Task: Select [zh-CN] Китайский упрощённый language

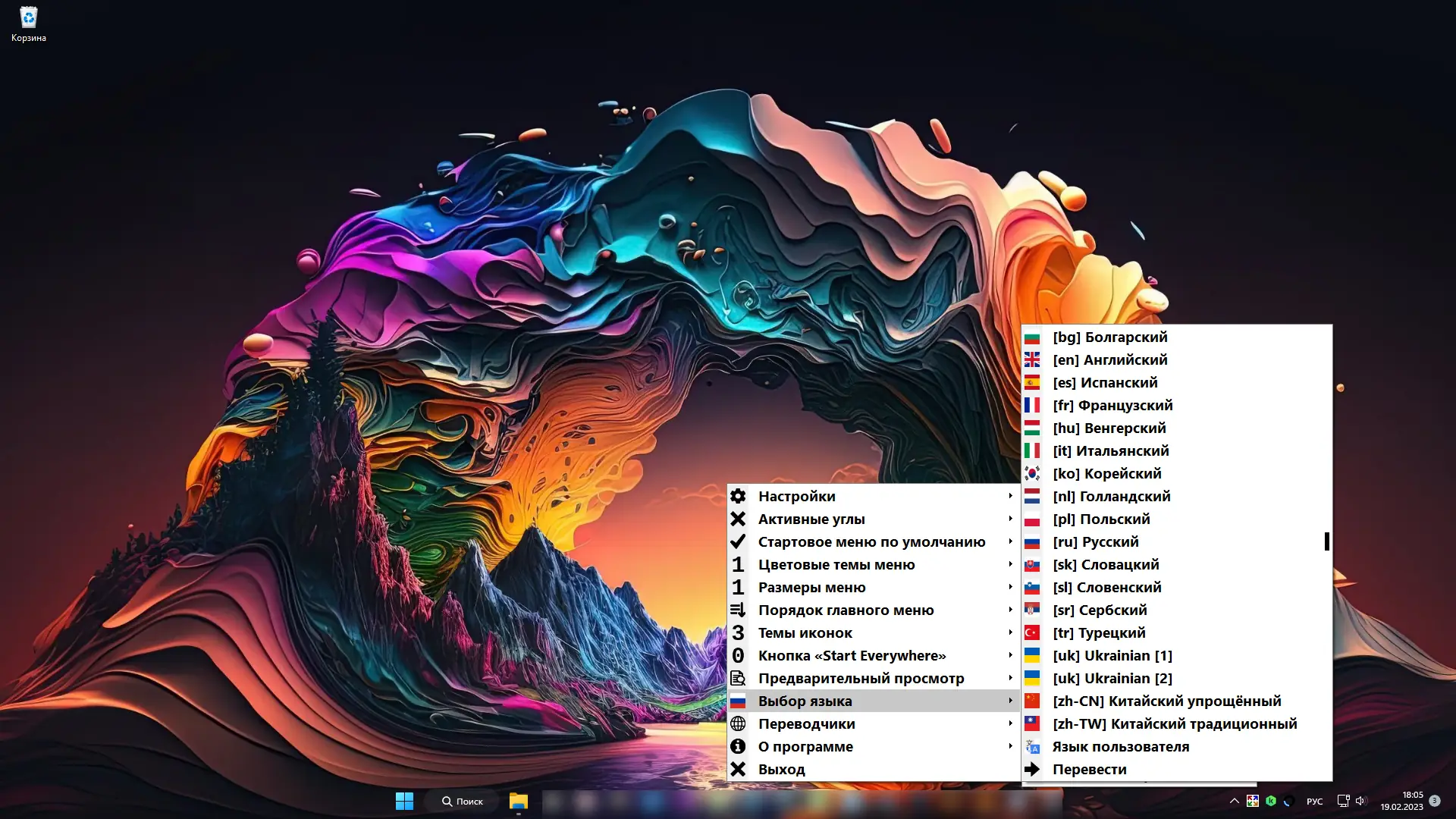Action: point(1166,701)
